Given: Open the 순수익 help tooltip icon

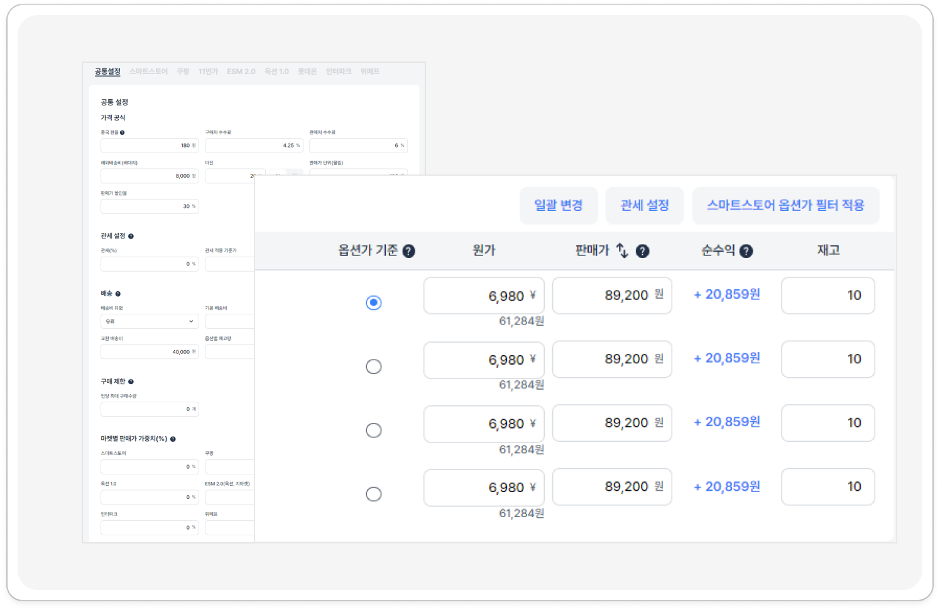Looking at the screenshot, I should pos(746,251).
